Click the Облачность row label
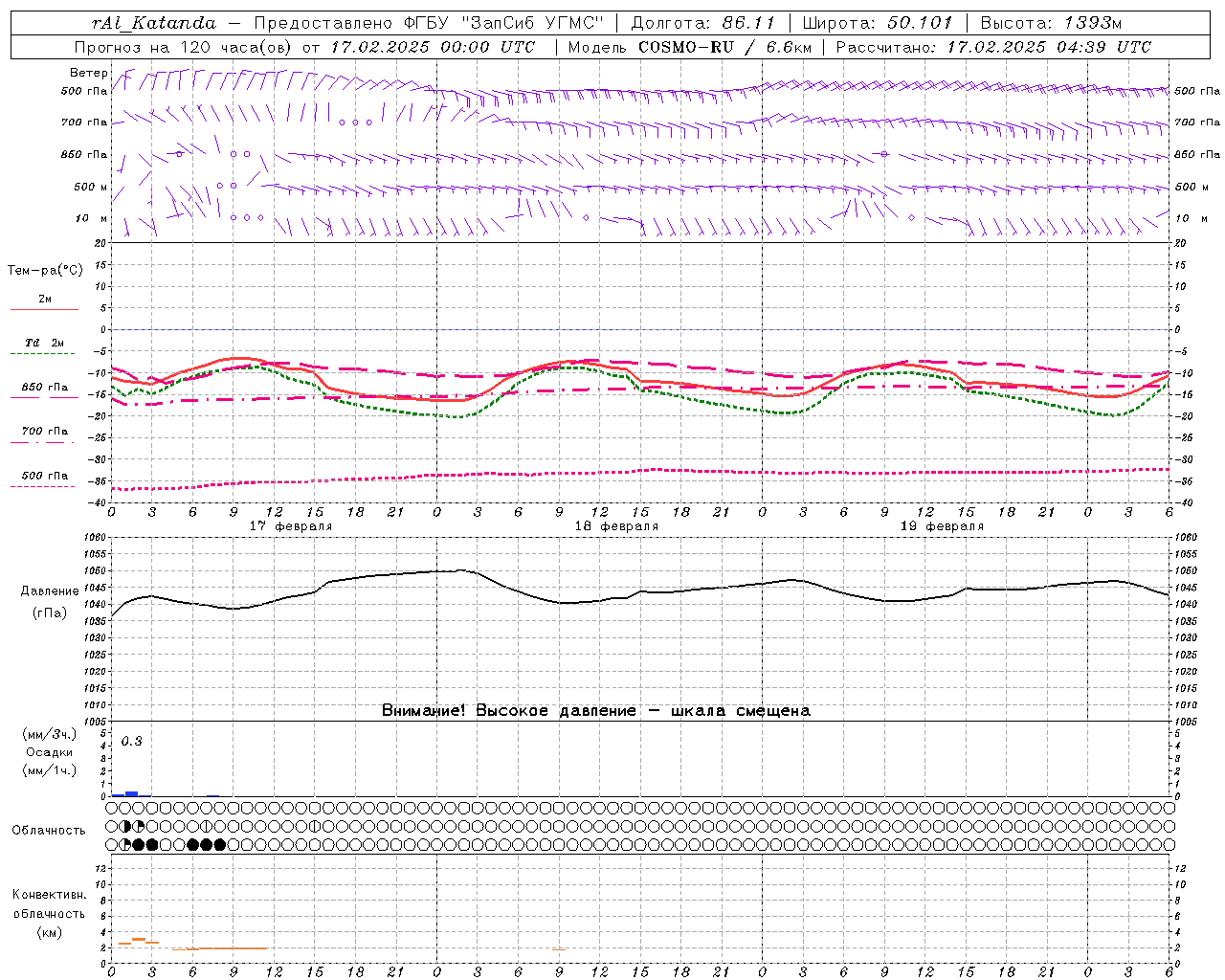Image resolution: width=1225 pixels, height=980 pixels. point(49,831)
